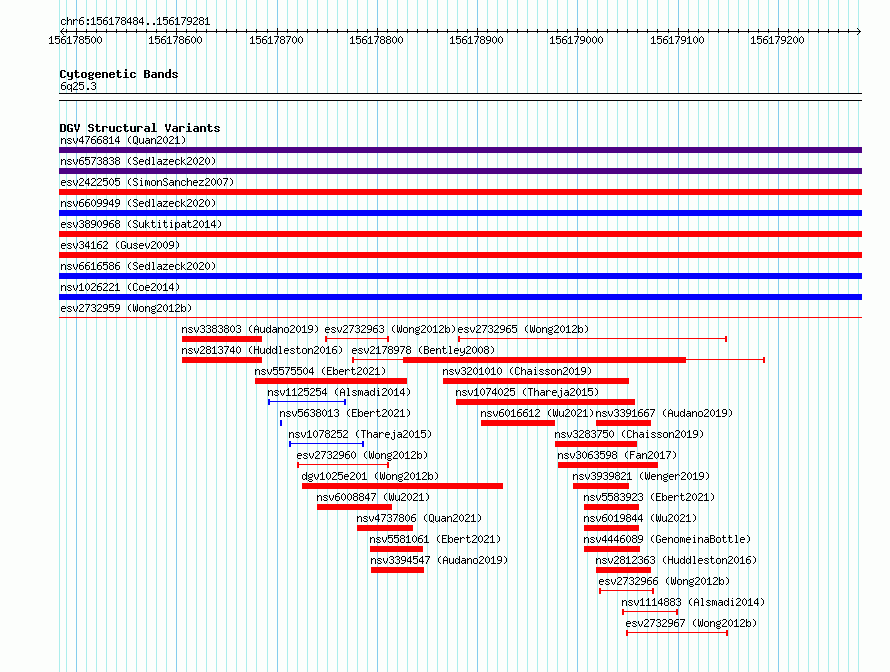Click ruler position 156179200

click(x=777, y=40)
